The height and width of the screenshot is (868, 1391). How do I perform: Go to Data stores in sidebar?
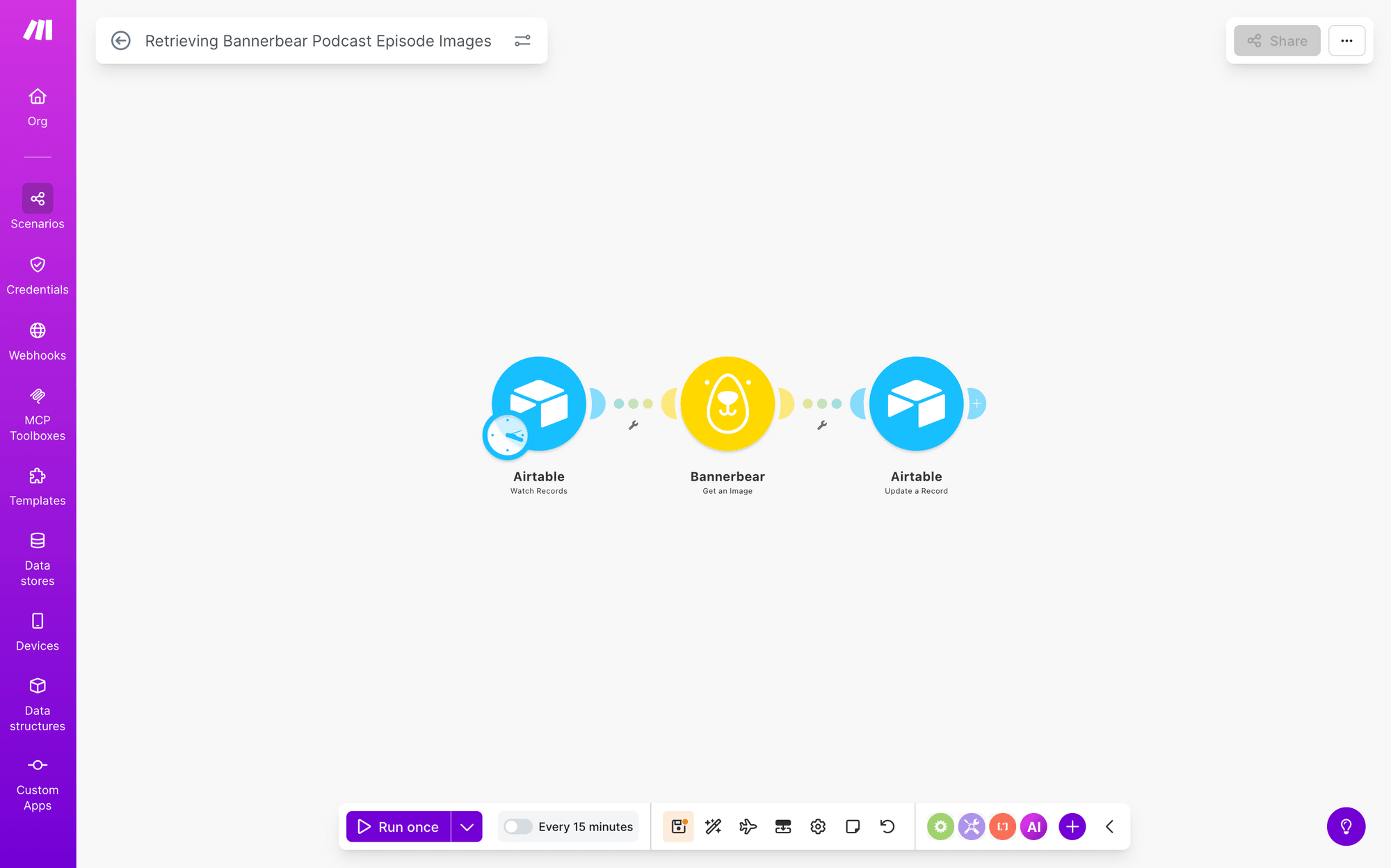[38, 559]
